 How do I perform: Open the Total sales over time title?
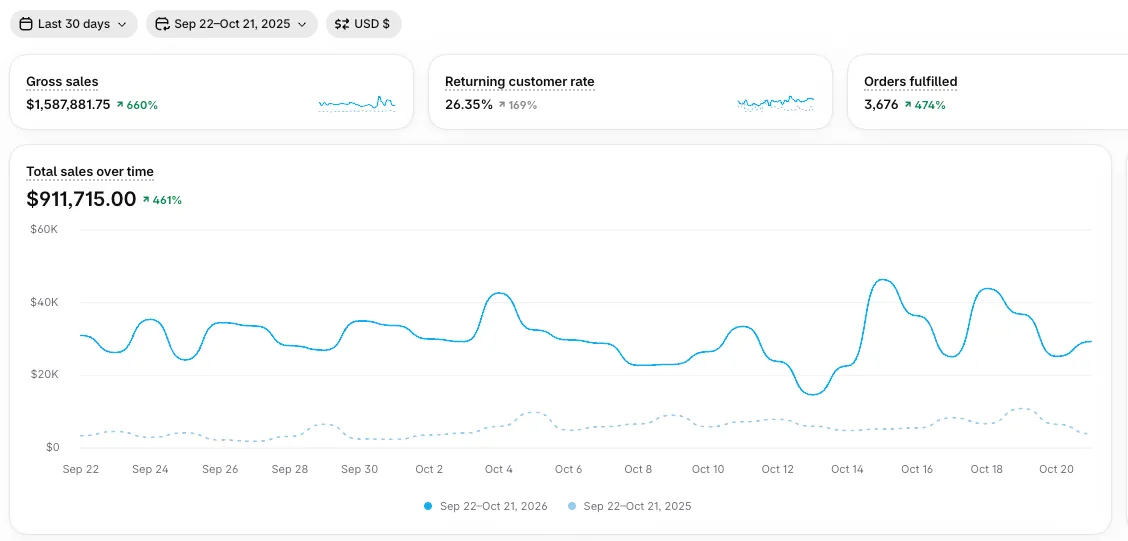(x=90, y=171)
